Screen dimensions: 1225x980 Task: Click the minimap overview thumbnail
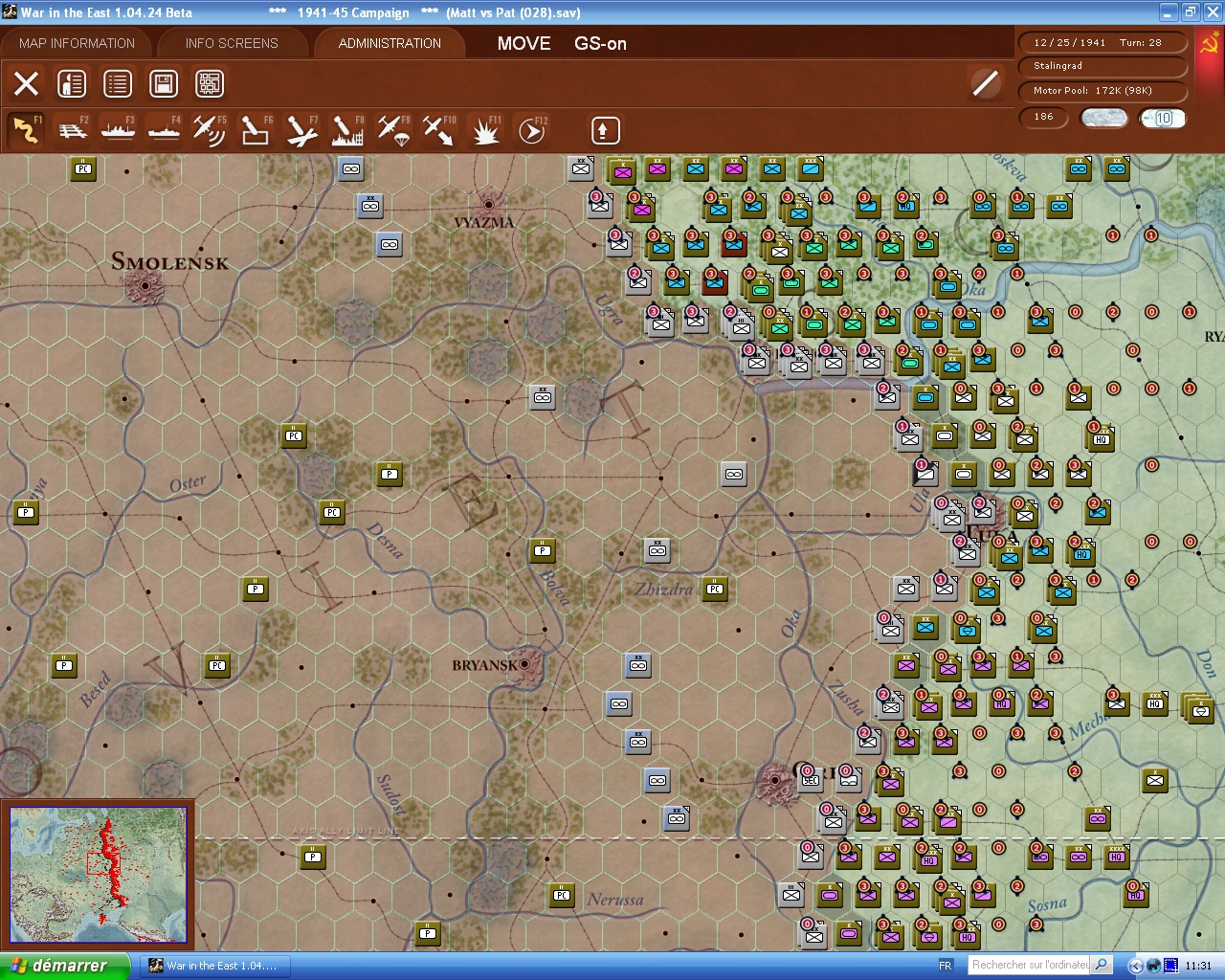click(x=98, y=874)
